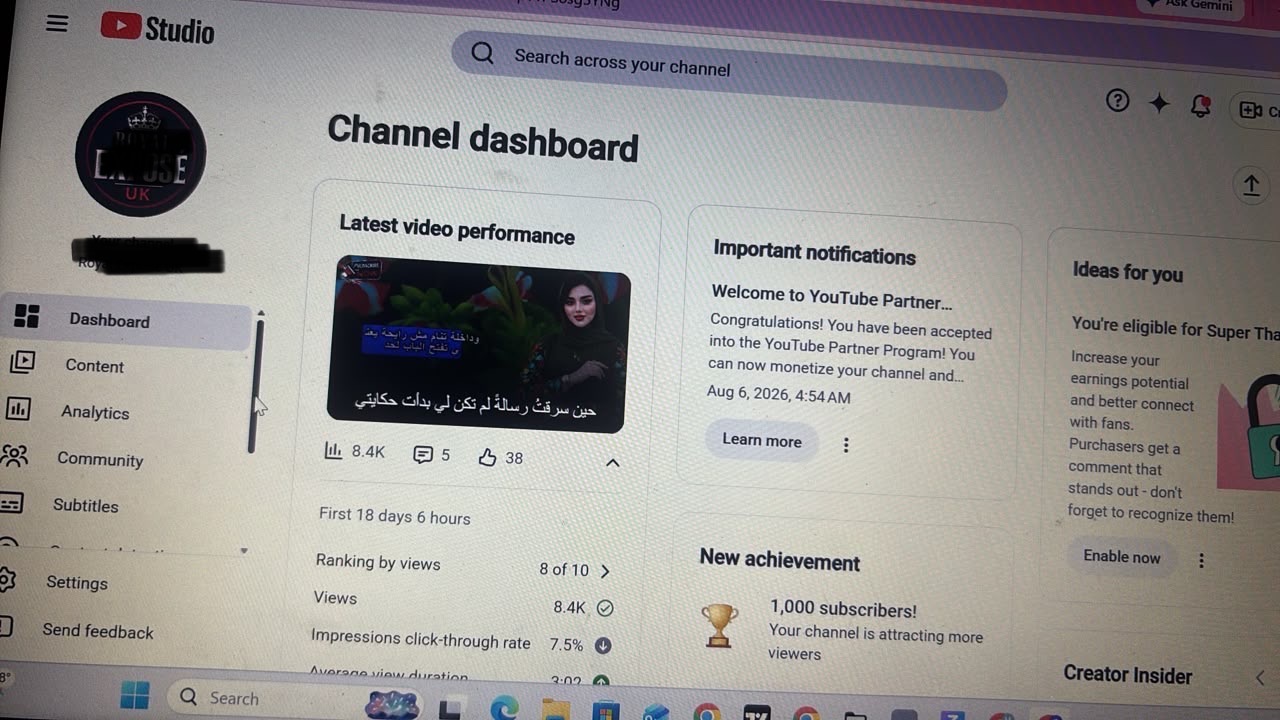
Task: Click the 'First 18 days 6 hours' text
Action: coord(394,516)
